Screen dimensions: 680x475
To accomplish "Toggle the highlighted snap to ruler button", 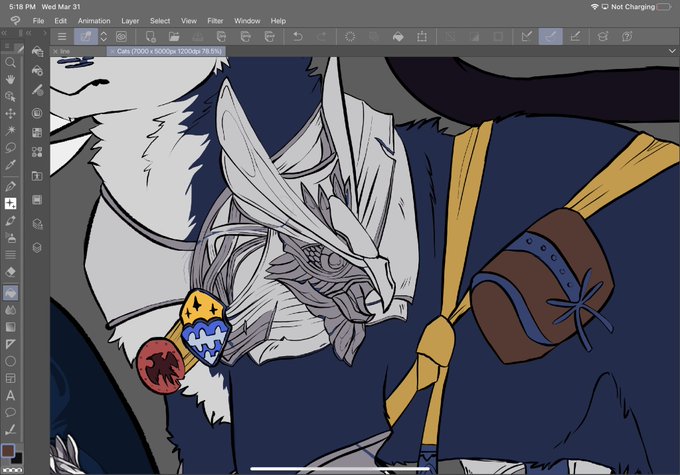I will 551,36.
